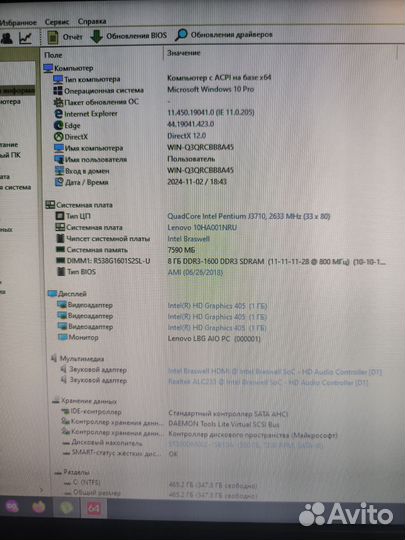Select the 44.19041.423.0 Edge version value
405x540 pixels.
point(191,124)
